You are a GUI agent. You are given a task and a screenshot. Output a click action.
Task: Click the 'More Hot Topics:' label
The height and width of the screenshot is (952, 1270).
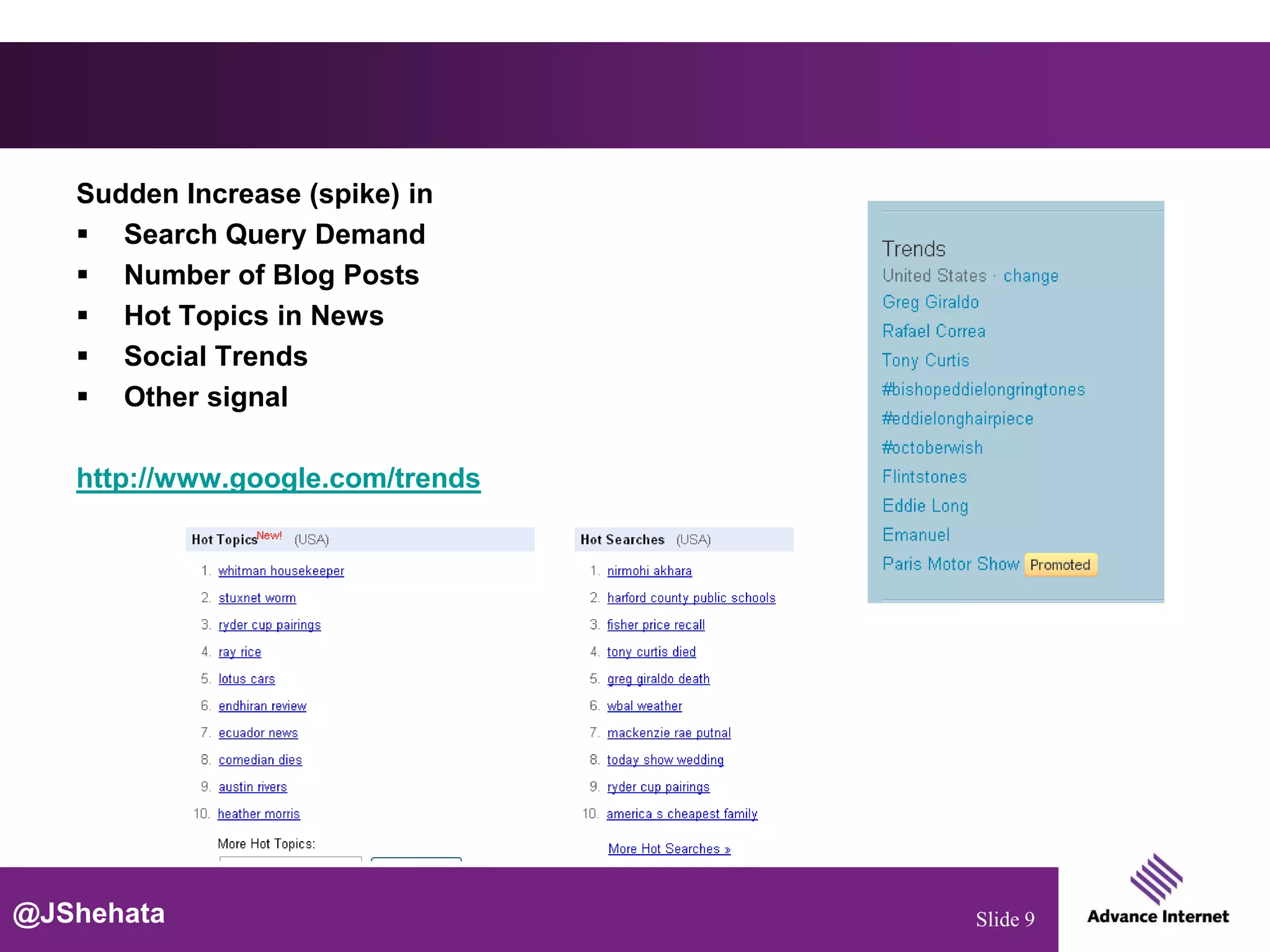click(x=267, y=844)
